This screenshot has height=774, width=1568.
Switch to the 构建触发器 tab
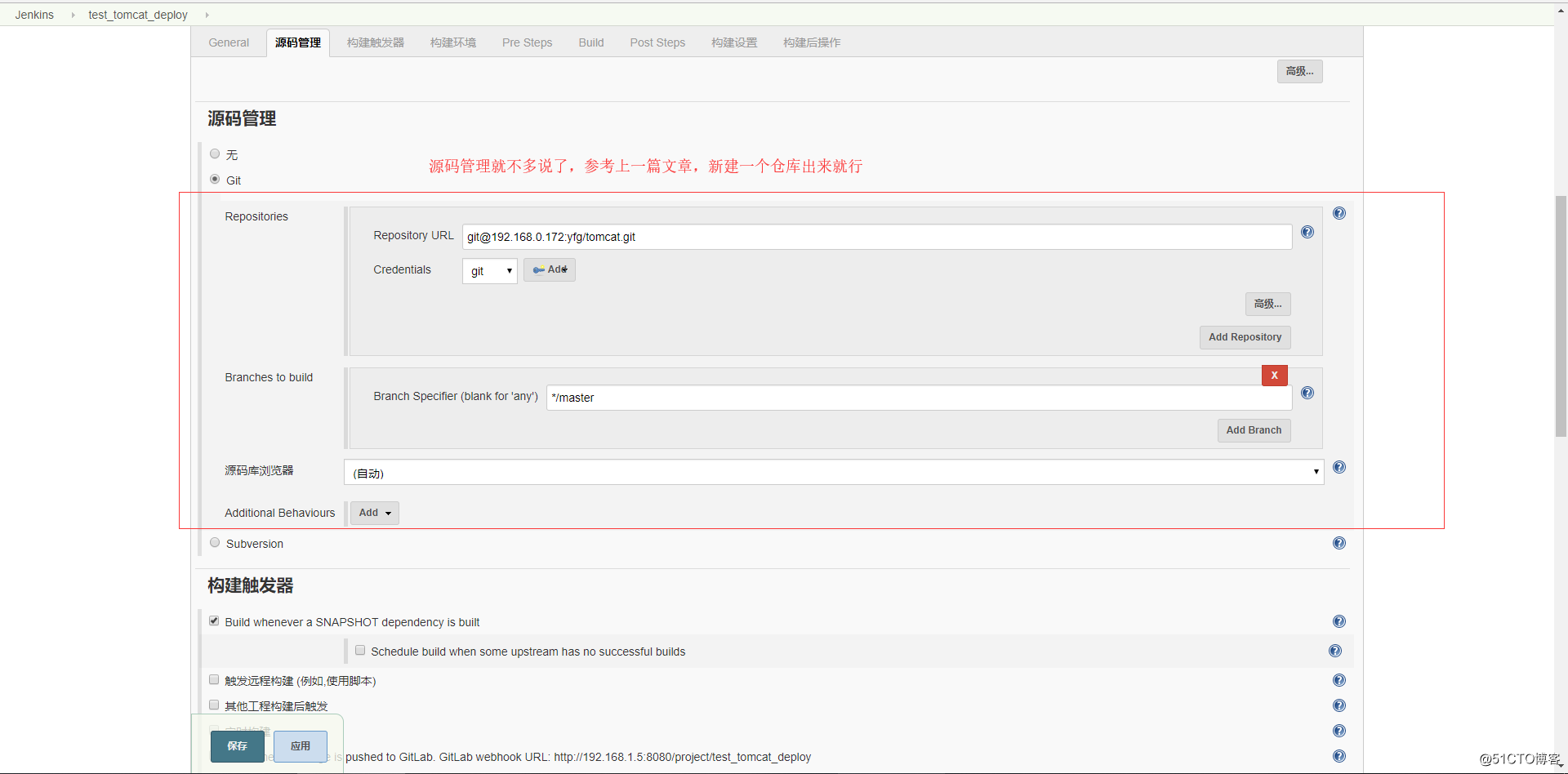[x=376, y=42]
